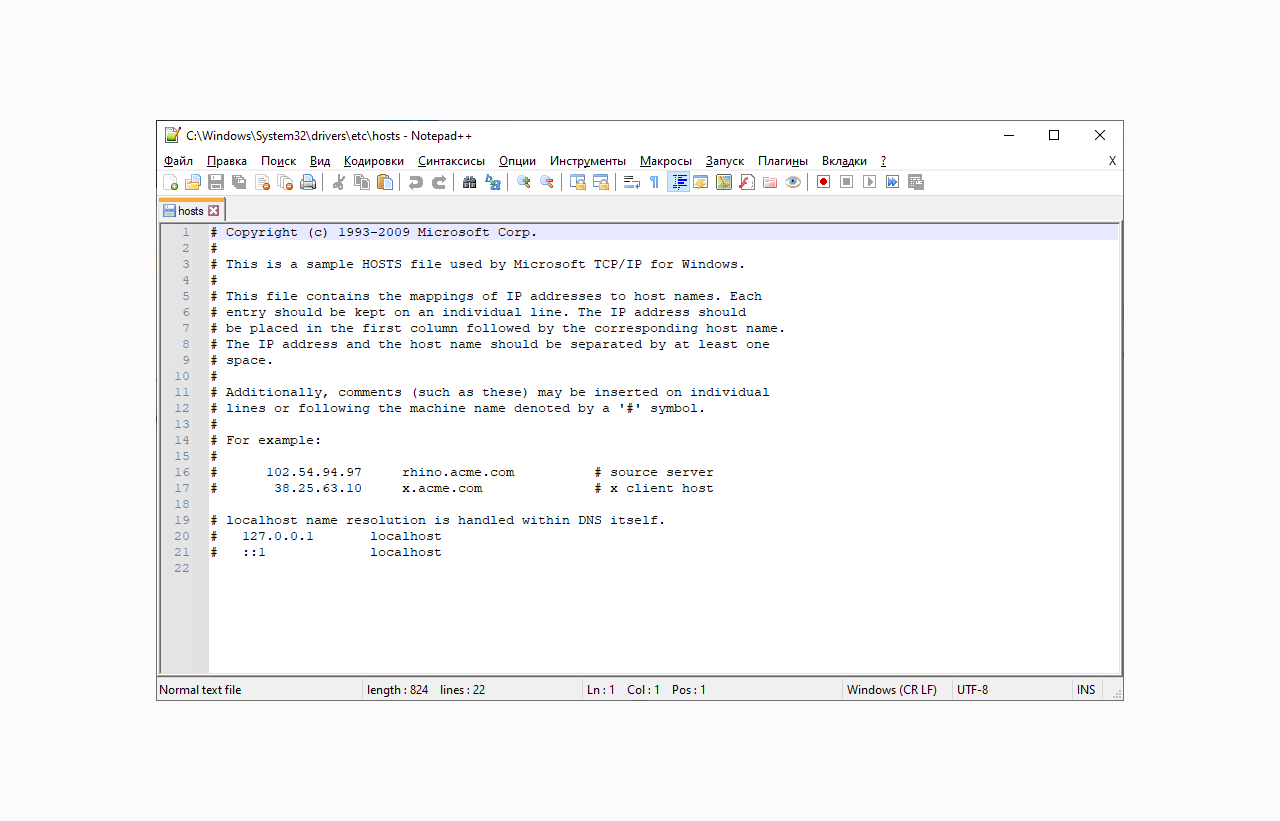Click the Synchronize horizontal scrolling icon

pos(601,182)
